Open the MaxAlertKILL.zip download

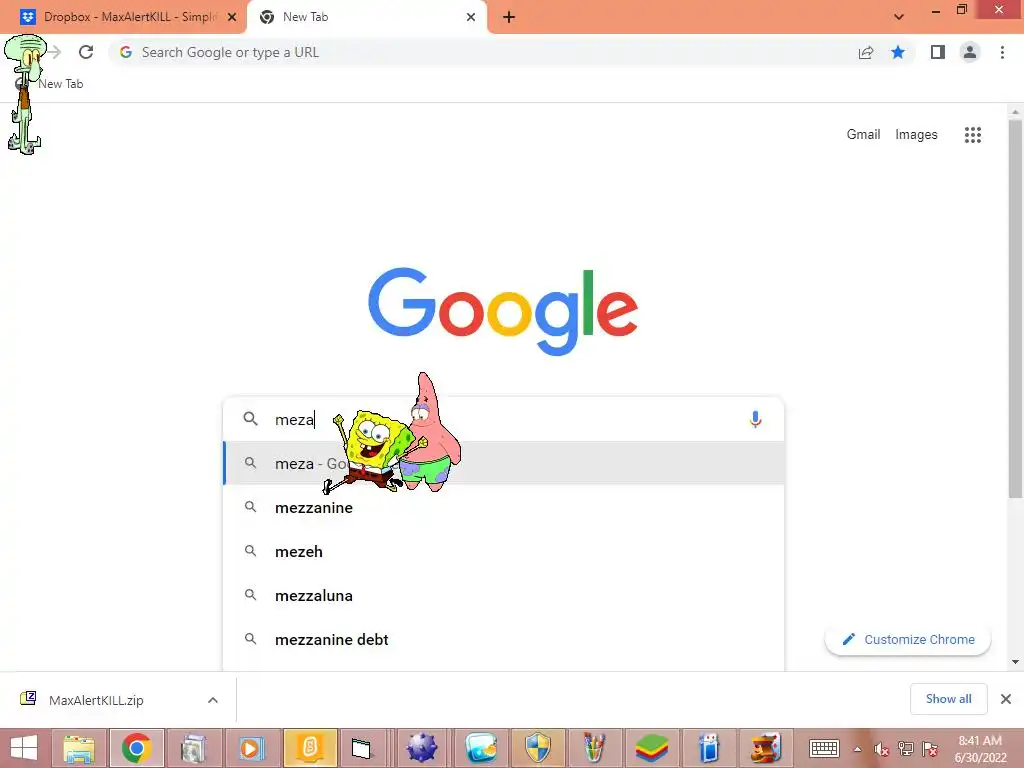coord(97,700)
